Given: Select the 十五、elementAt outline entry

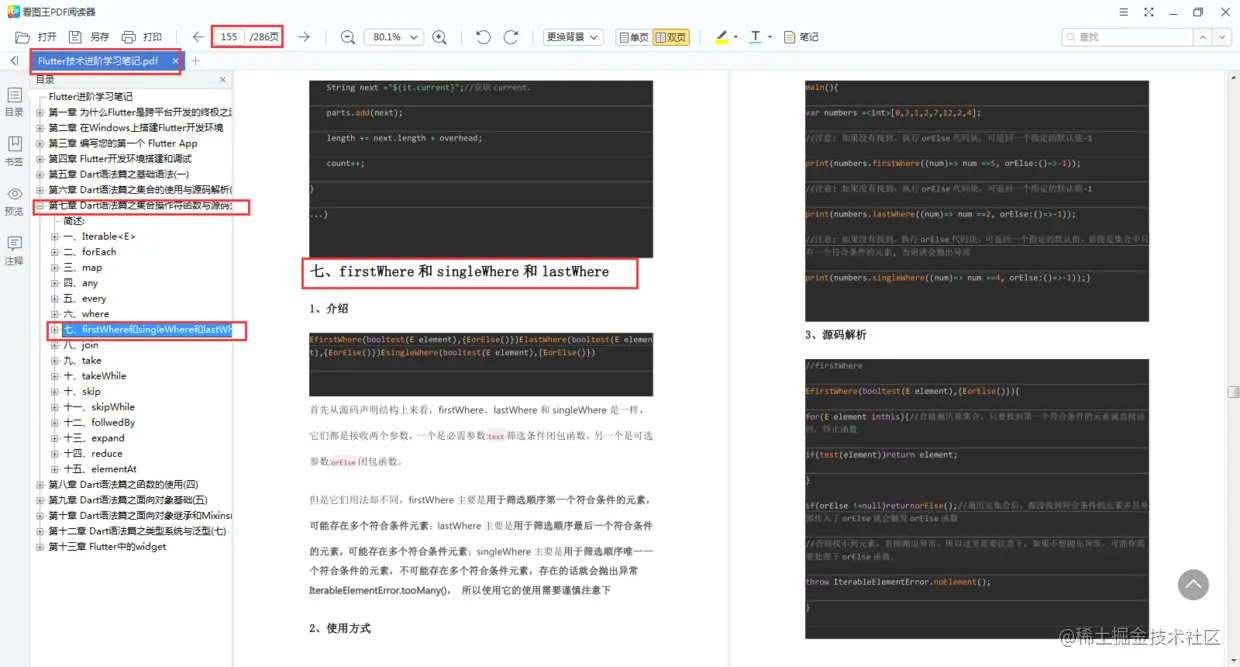Looking at the screenshot, I should [x=100, y=469].
